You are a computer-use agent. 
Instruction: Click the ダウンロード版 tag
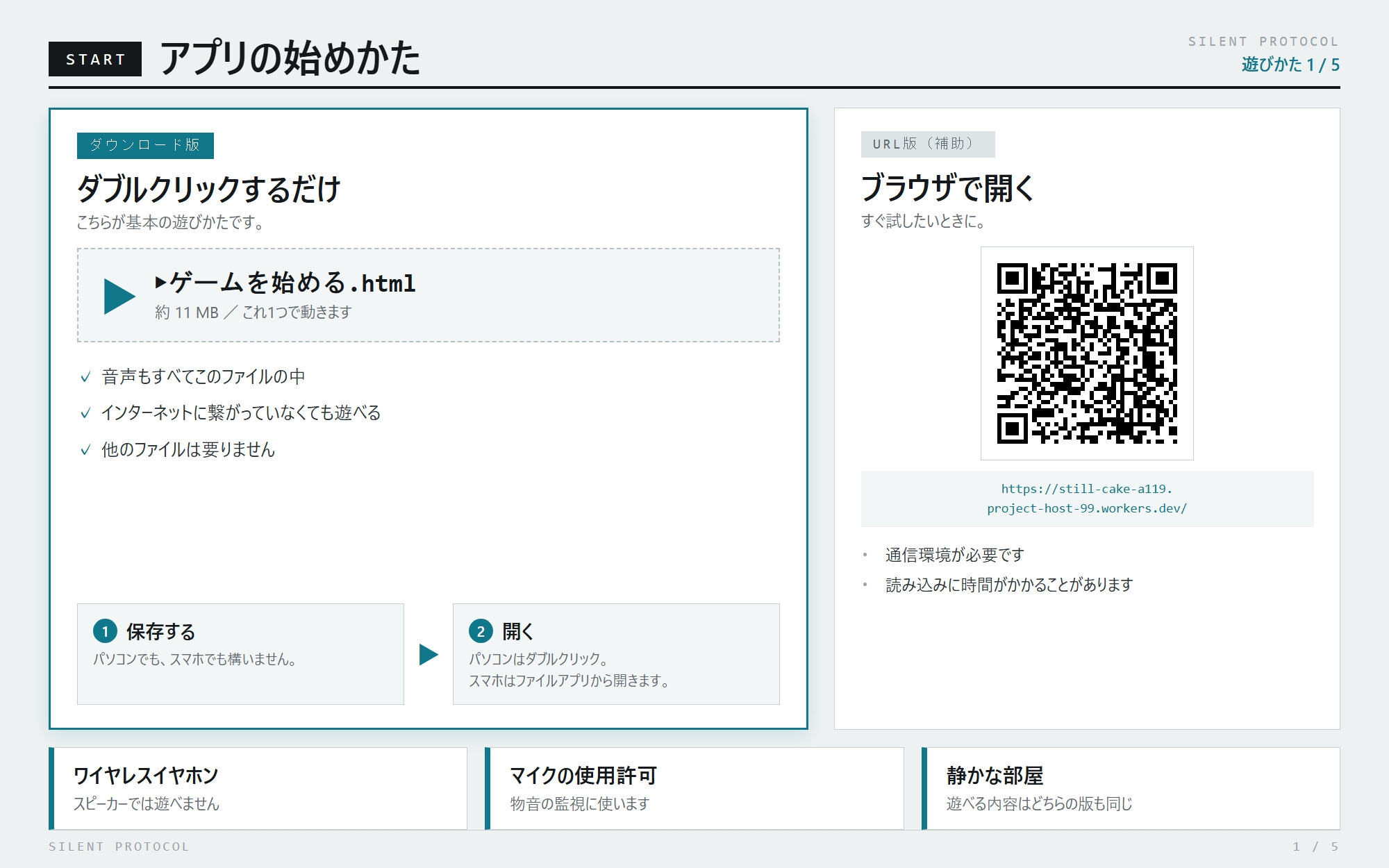coord(145,145)
